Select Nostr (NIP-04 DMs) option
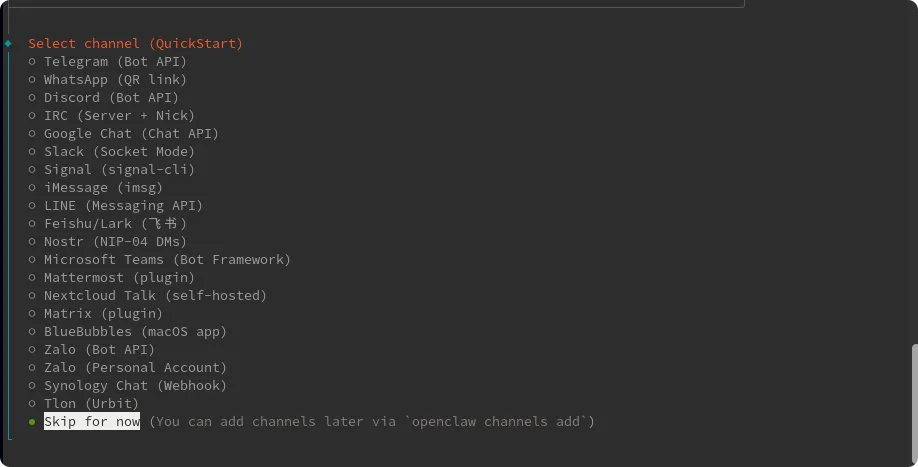 coord(115,242)
